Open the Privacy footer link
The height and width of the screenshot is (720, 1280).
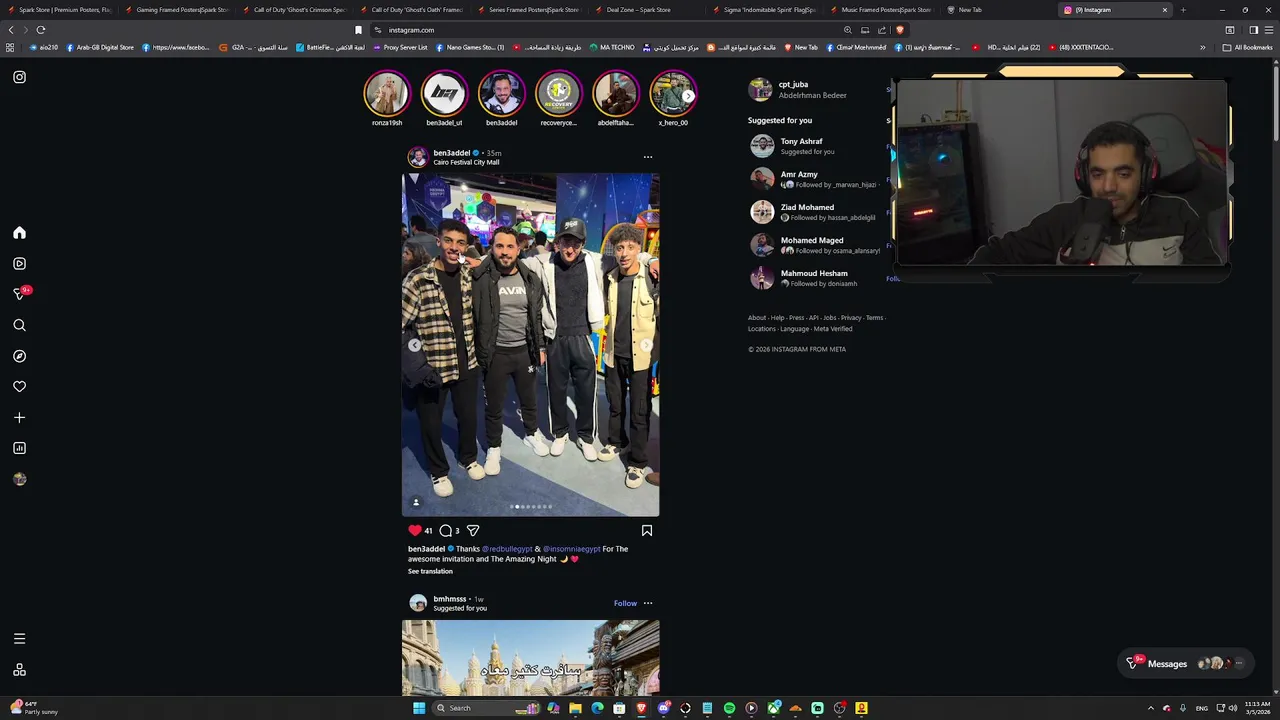[x=851, y=318]
